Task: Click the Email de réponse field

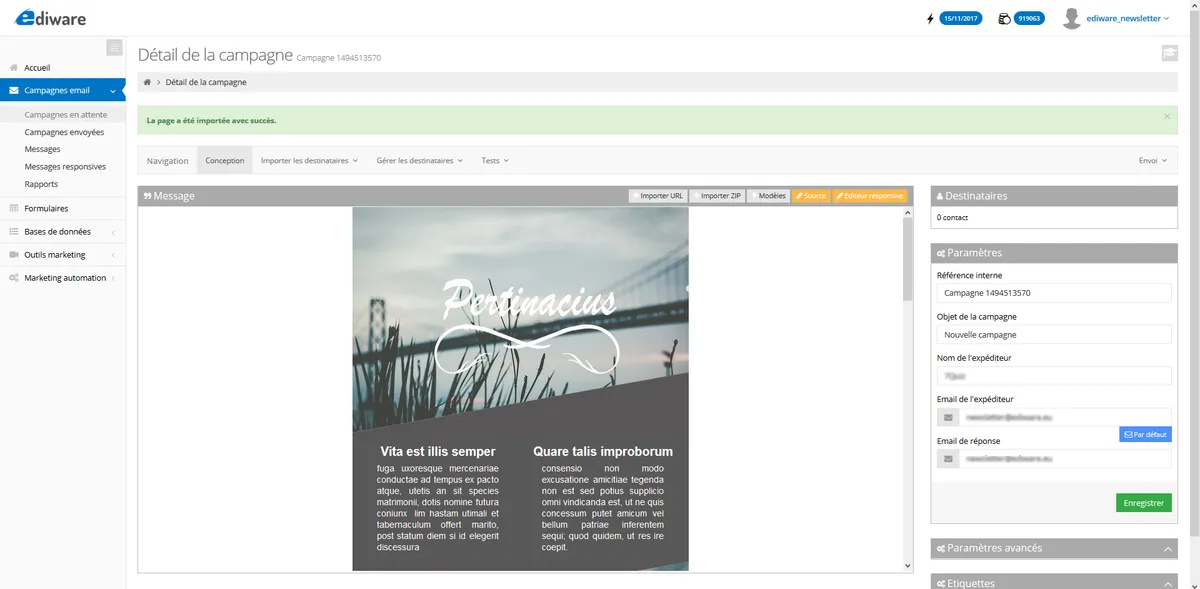Action: [x=1065, y=458]
